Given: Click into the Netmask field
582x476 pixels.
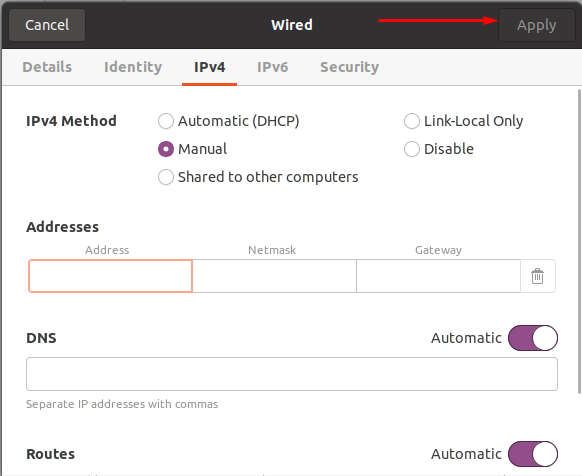Looking at the screenshot, I should [x=274, y=276].
